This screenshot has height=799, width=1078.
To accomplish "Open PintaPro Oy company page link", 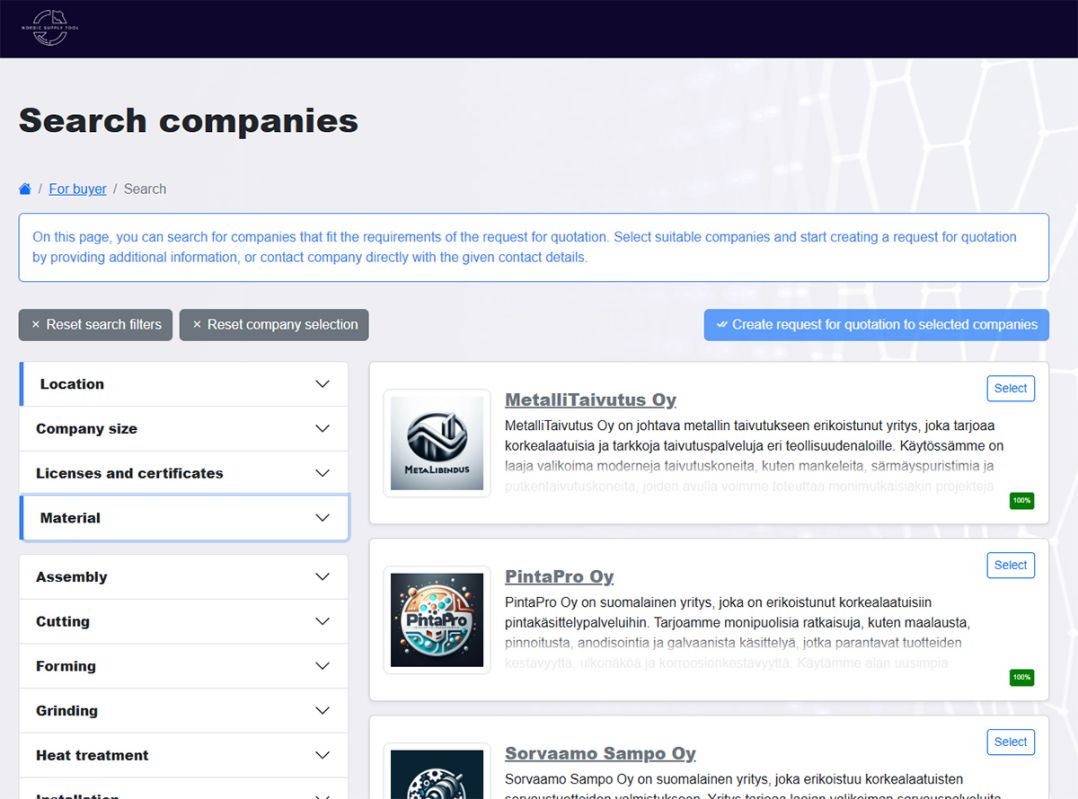I will 559,576.
